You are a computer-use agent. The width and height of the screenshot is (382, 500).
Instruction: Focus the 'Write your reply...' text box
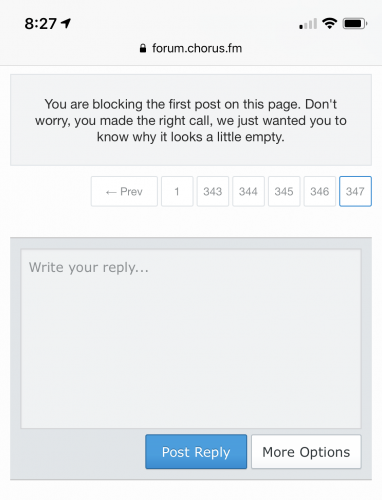point(191,339)
